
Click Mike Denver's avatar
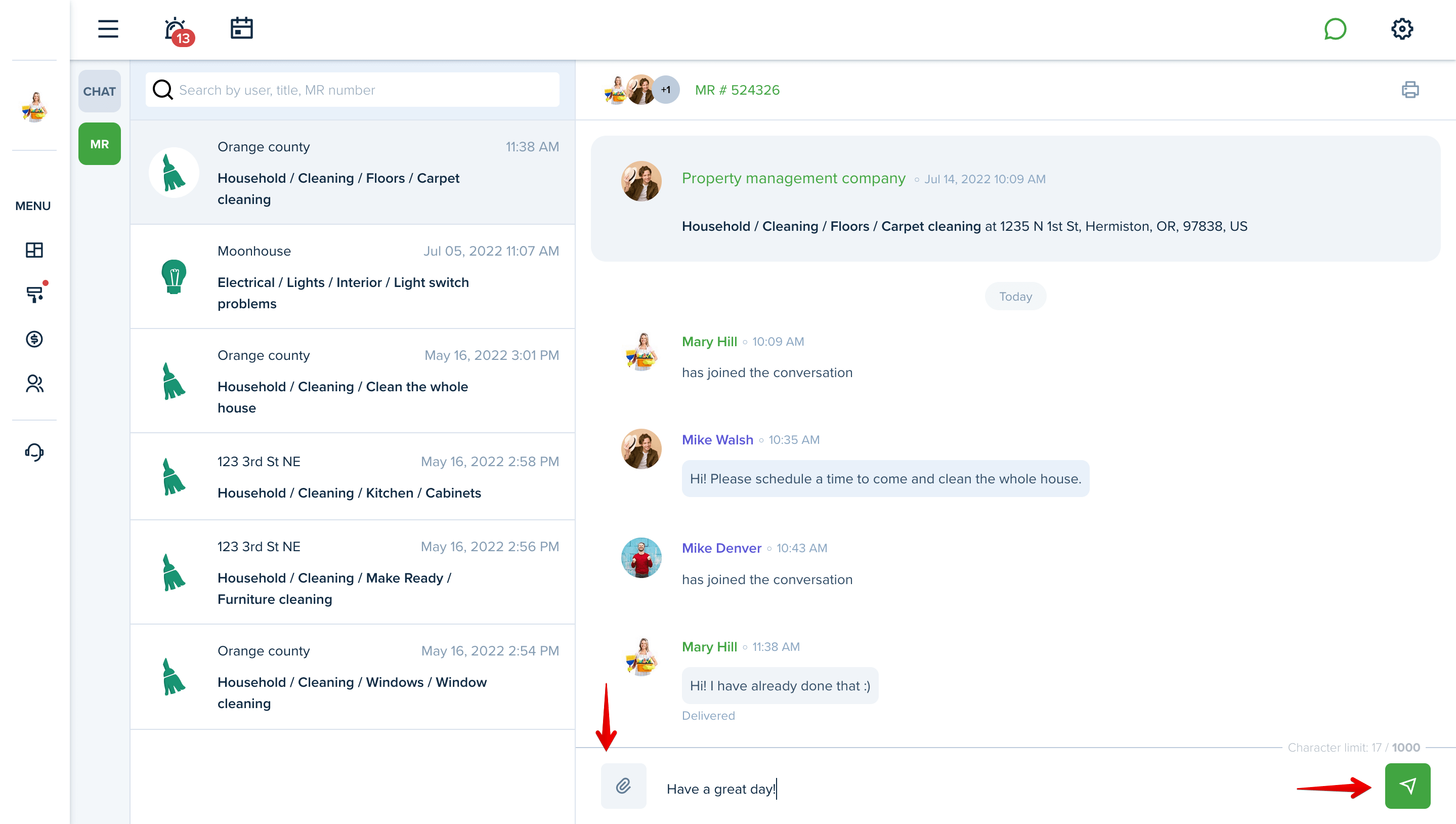click(x=641, y=557)
